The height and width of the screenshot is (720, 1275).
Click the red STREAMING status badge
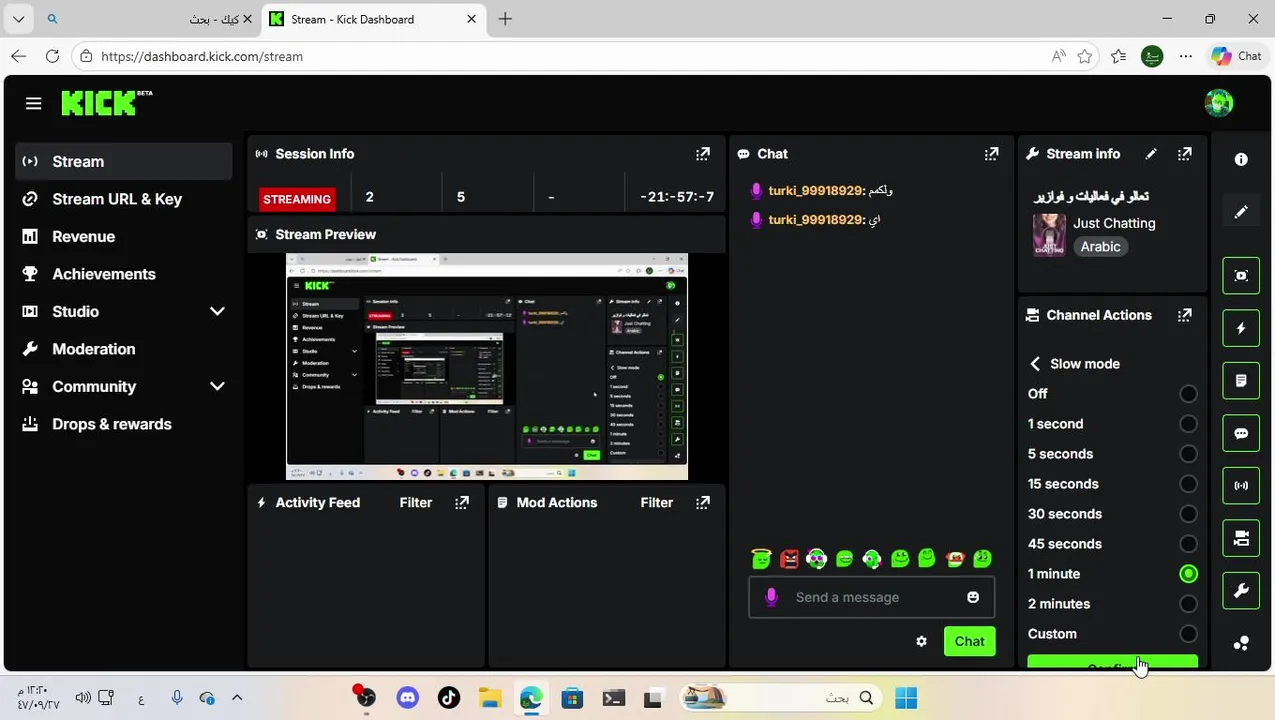[x=297, y=199]
